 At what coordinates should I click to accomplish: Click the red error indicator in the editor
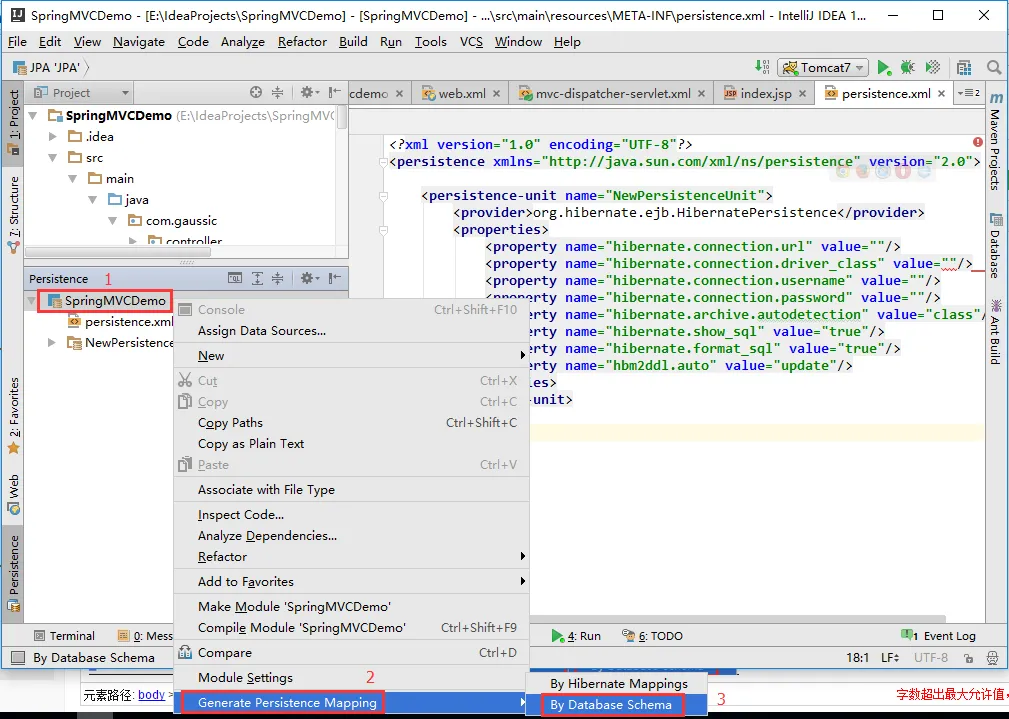tap(977, 142)
